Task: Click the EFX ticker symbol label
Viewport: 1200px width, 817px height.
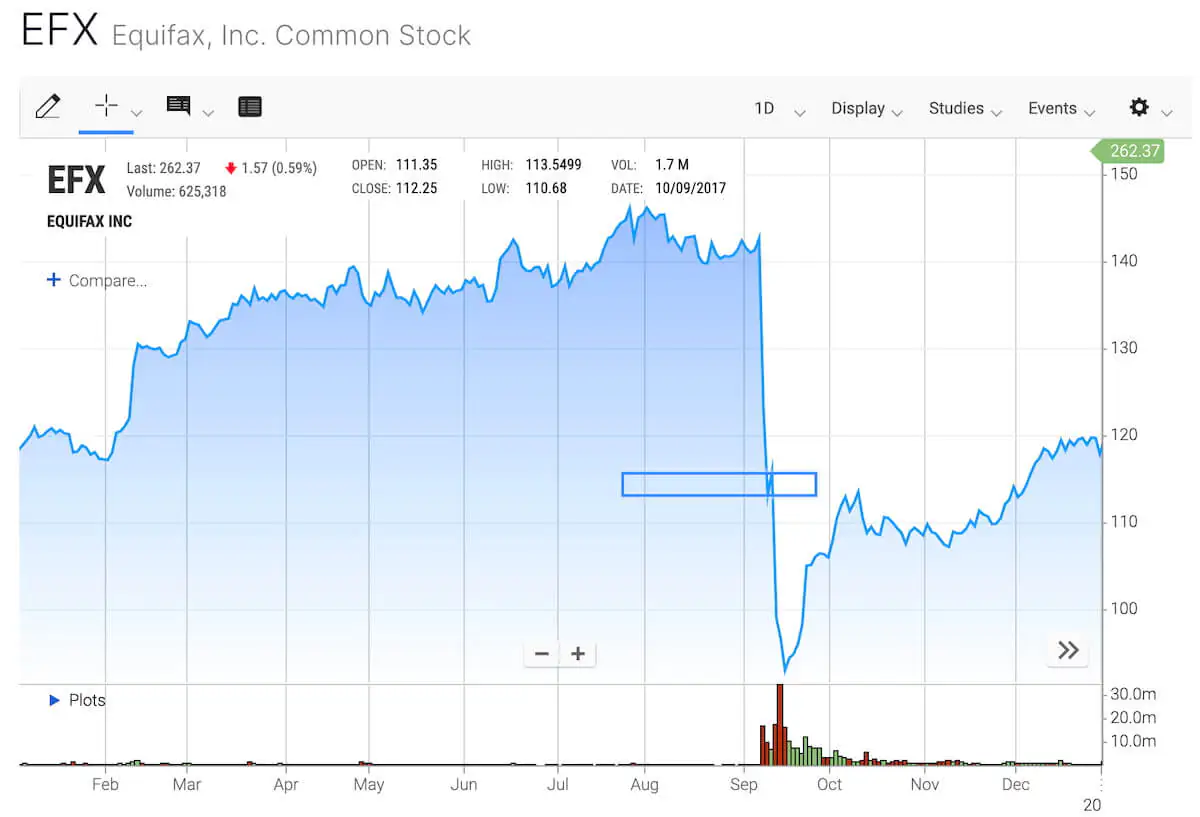Action: (x=76, y=181)
